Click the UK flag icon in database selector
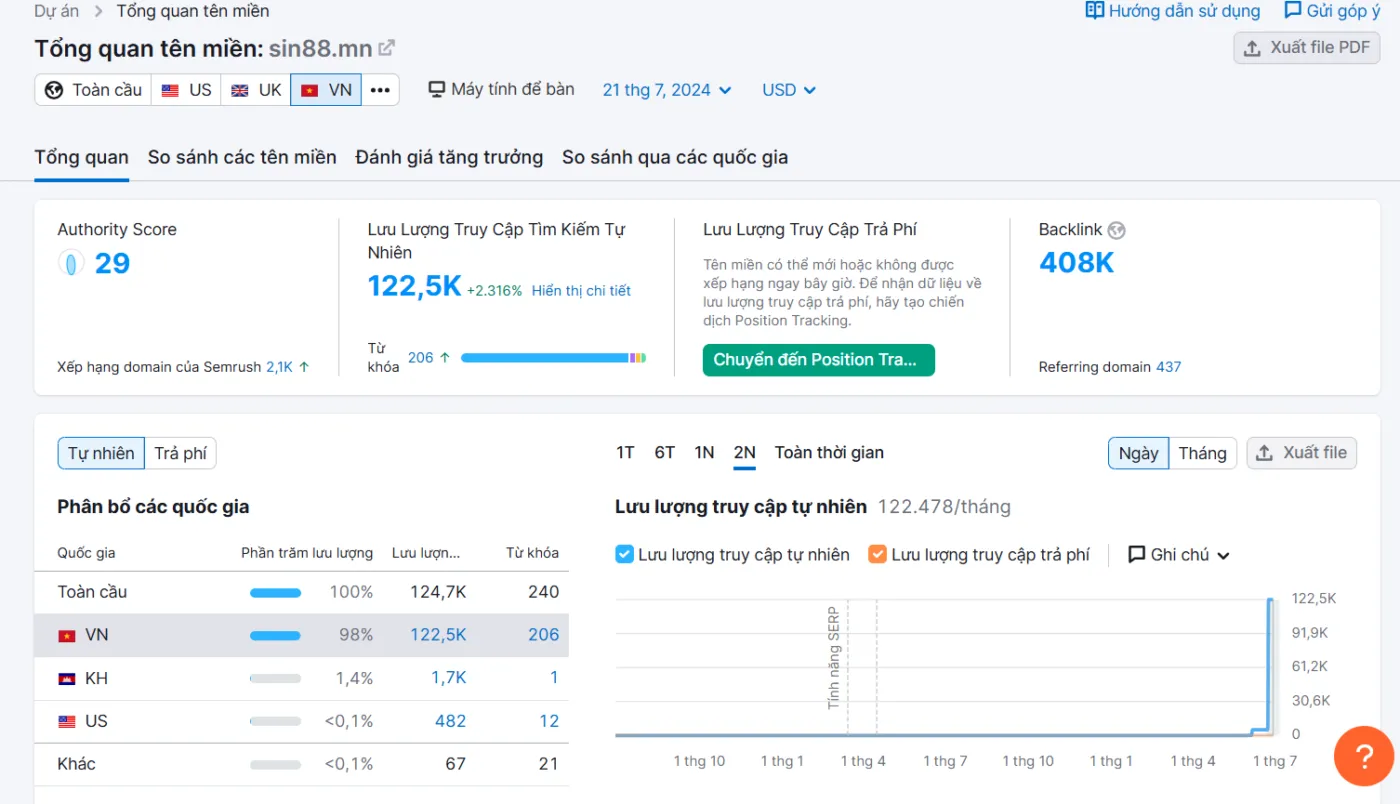 coord(240,90)
